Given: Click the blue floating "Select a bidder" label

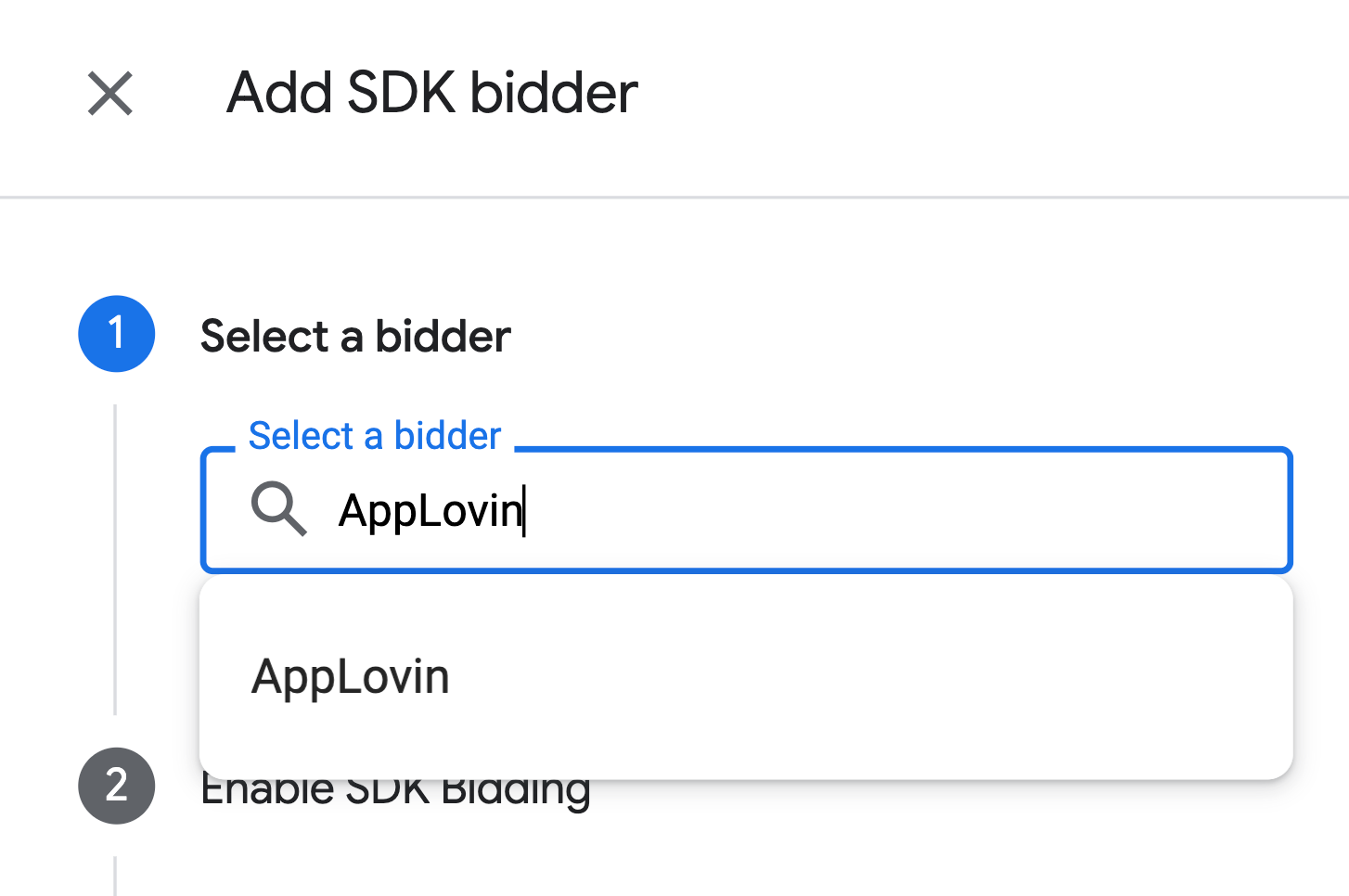Looking at the screenshot, I should (x=375, y=436).
